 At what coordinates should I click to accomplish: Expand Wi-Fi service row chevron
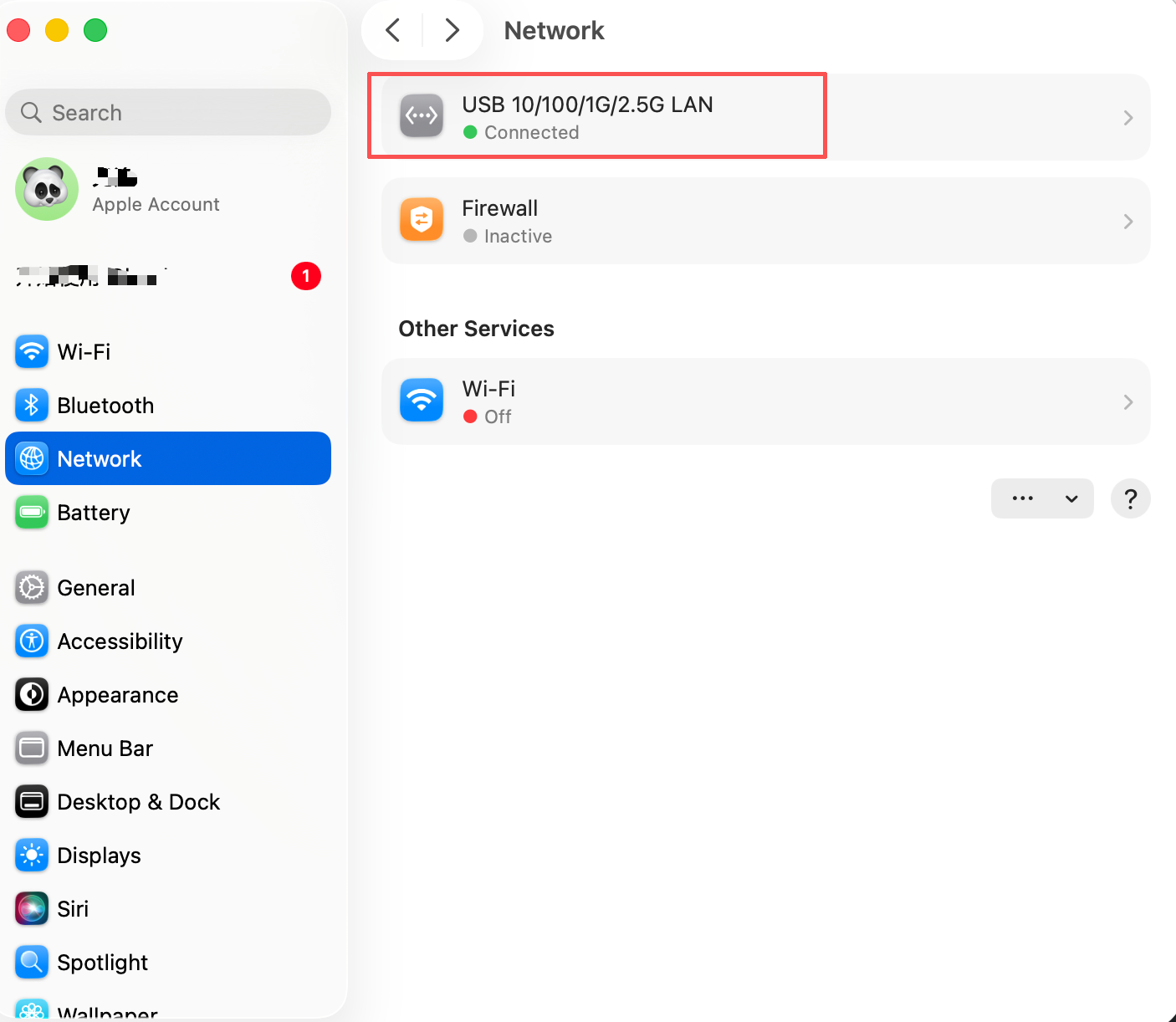(1128, 402)
